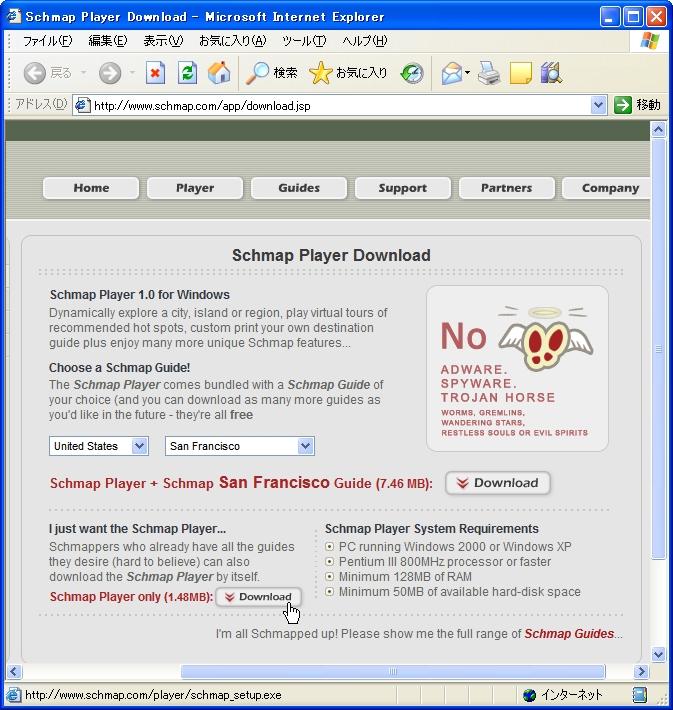Open the Player nav button
The width and height of the screenshot is (673, 710).
[x=195, y=188]
